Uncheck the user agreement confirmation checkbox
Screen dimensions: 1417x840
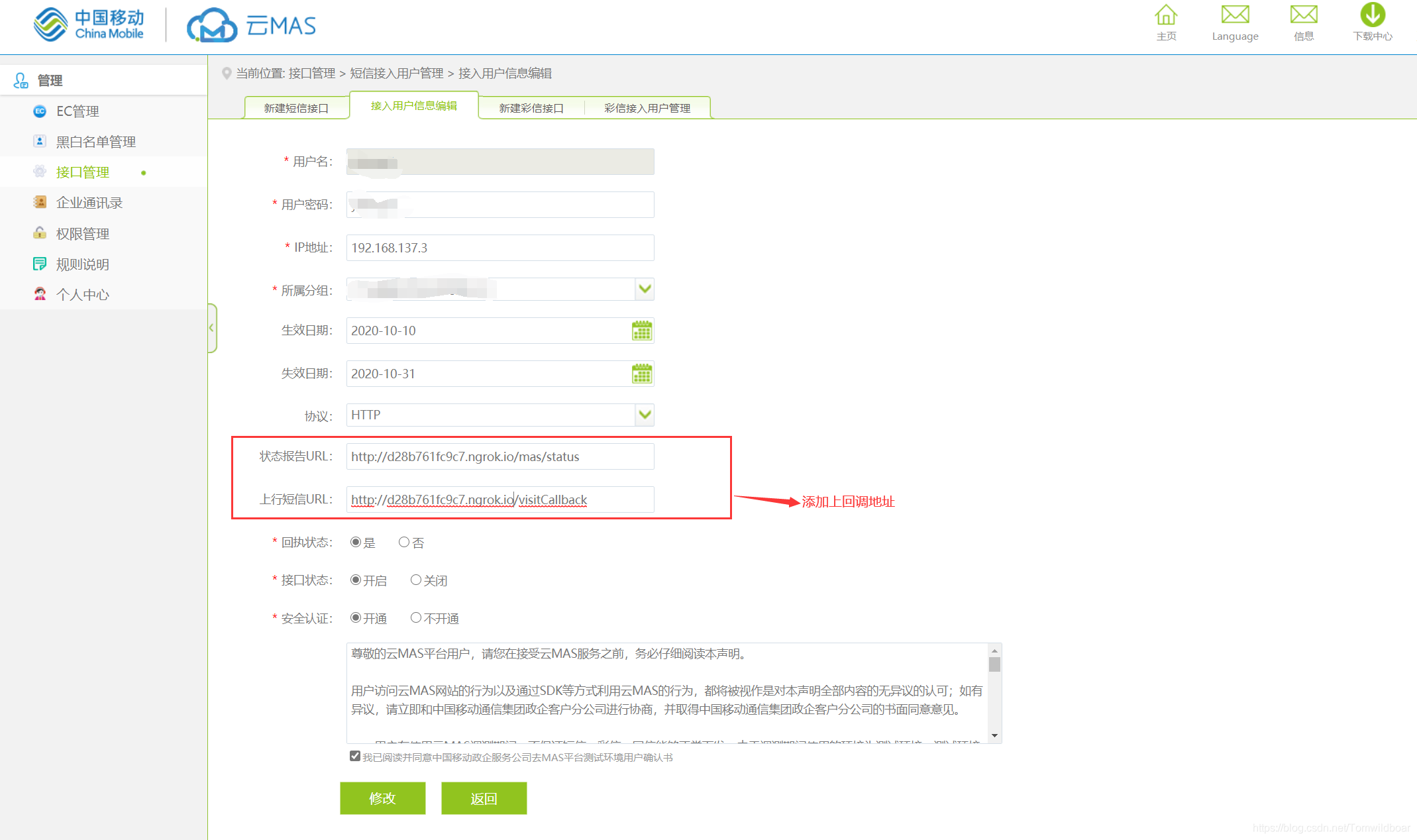tap(355, 756)
